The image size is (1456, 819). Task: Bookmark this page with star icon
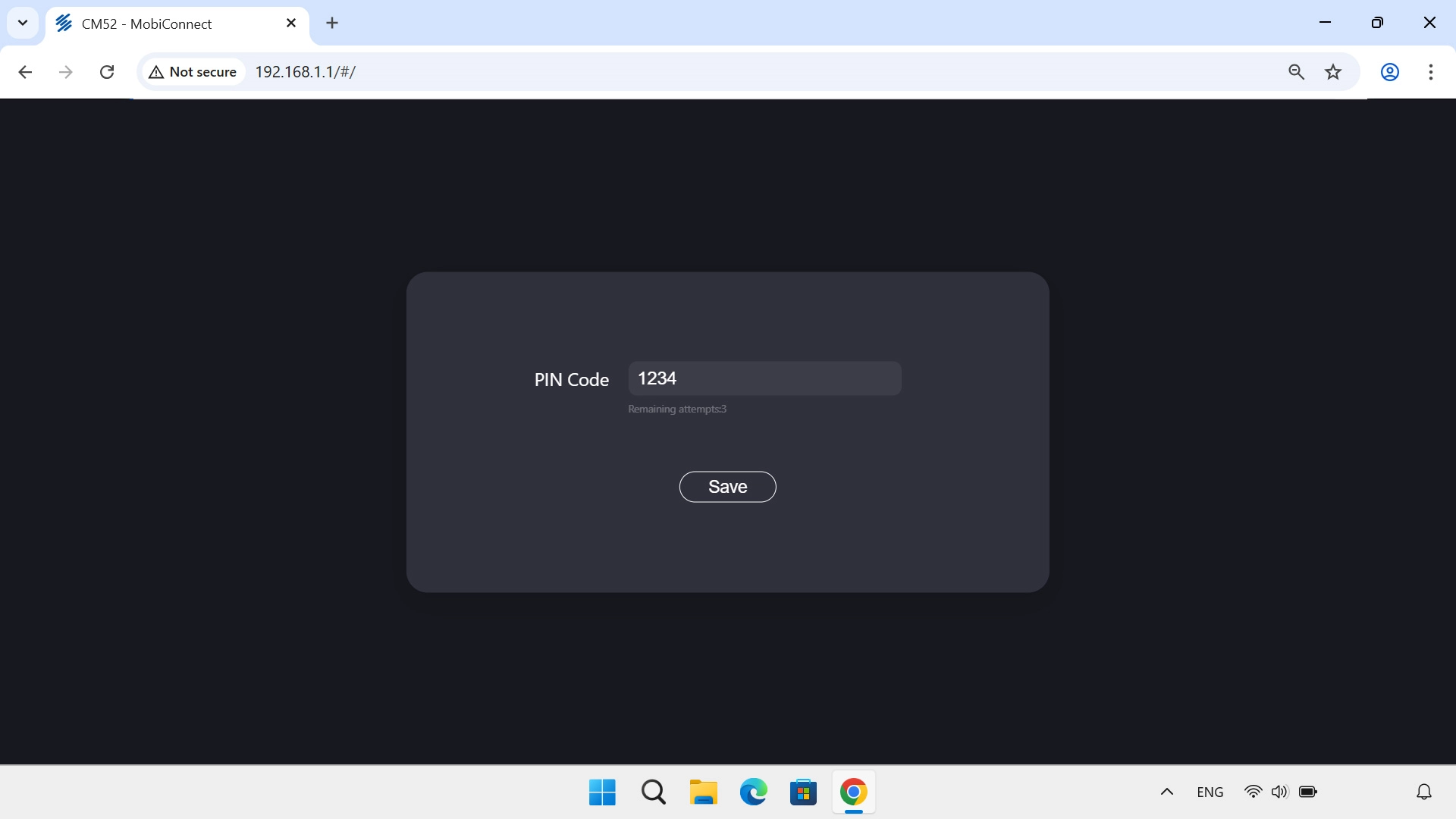point(1333,72)
